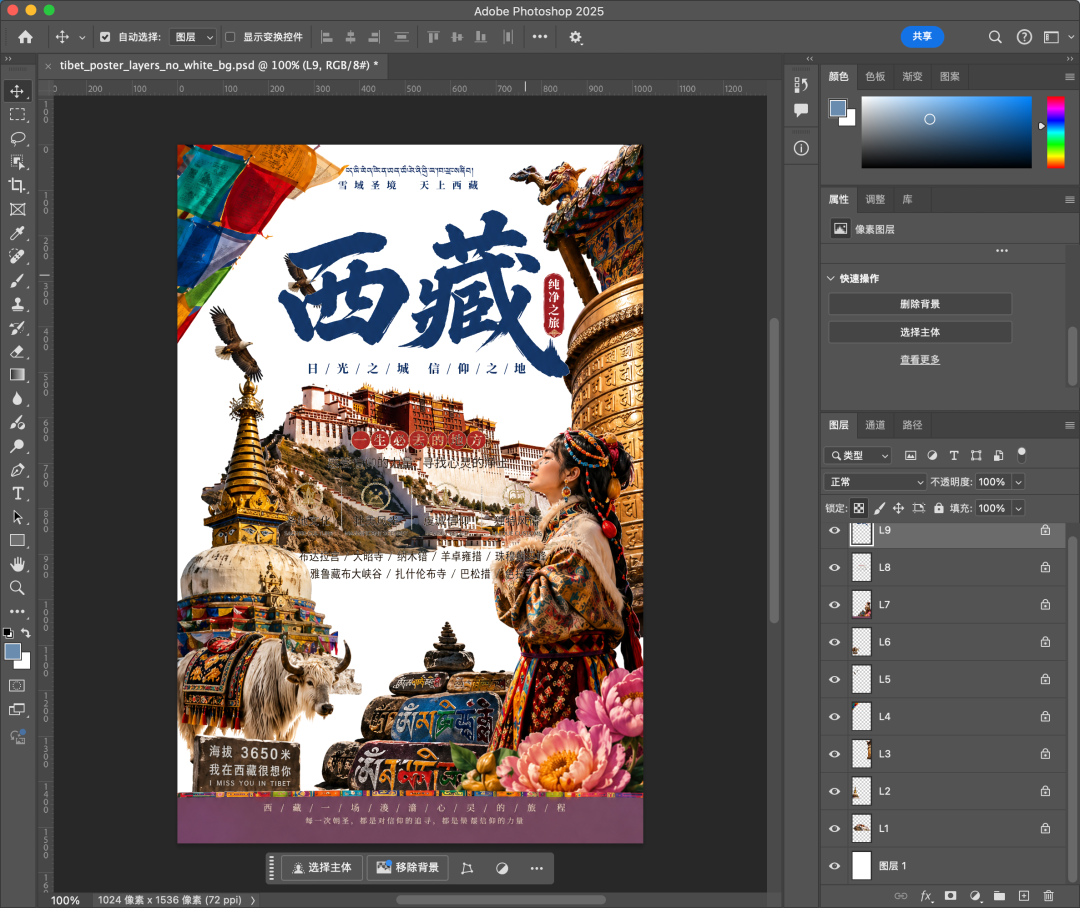Click the rainbow hue slider strip

pyautogui.click(x=1055, y=131)
